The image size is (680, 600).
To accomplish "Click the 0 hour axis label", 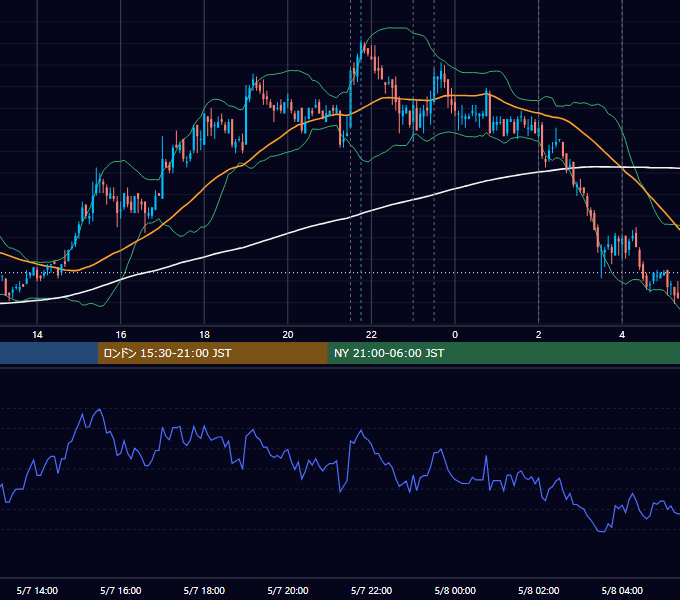I will (x=455, y=335).
